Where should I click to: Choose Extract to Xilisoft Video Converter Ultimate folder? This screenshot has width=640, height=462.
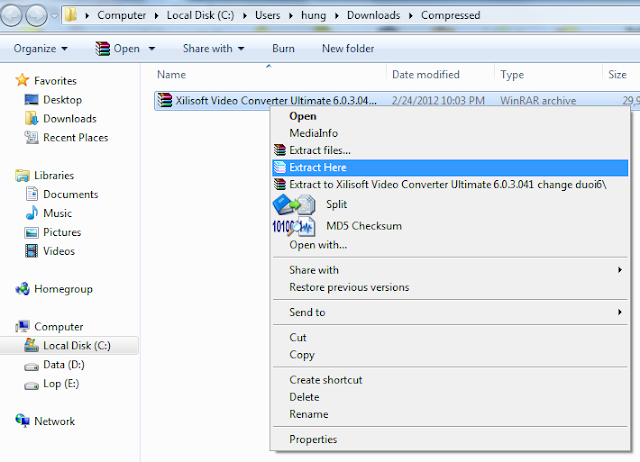point(450,184)
